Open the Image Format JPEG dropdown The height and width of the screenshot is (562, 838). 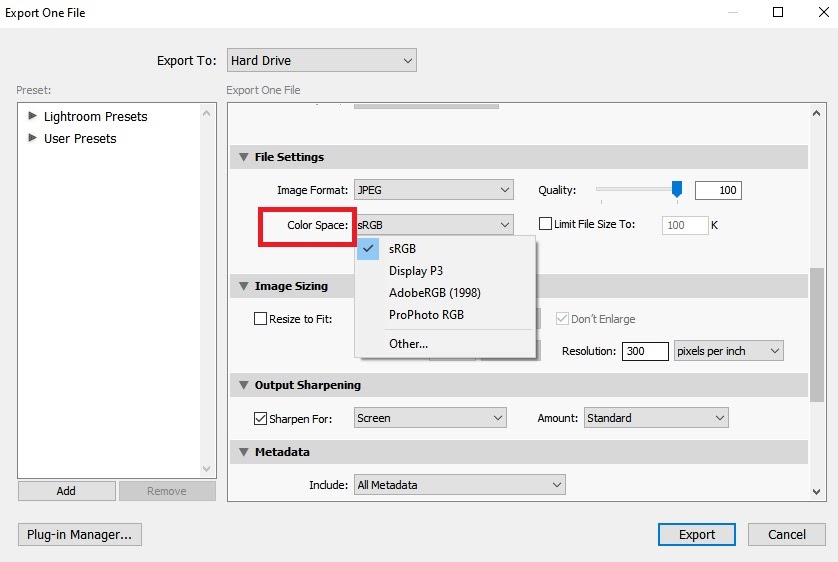[x=433, y=190]
